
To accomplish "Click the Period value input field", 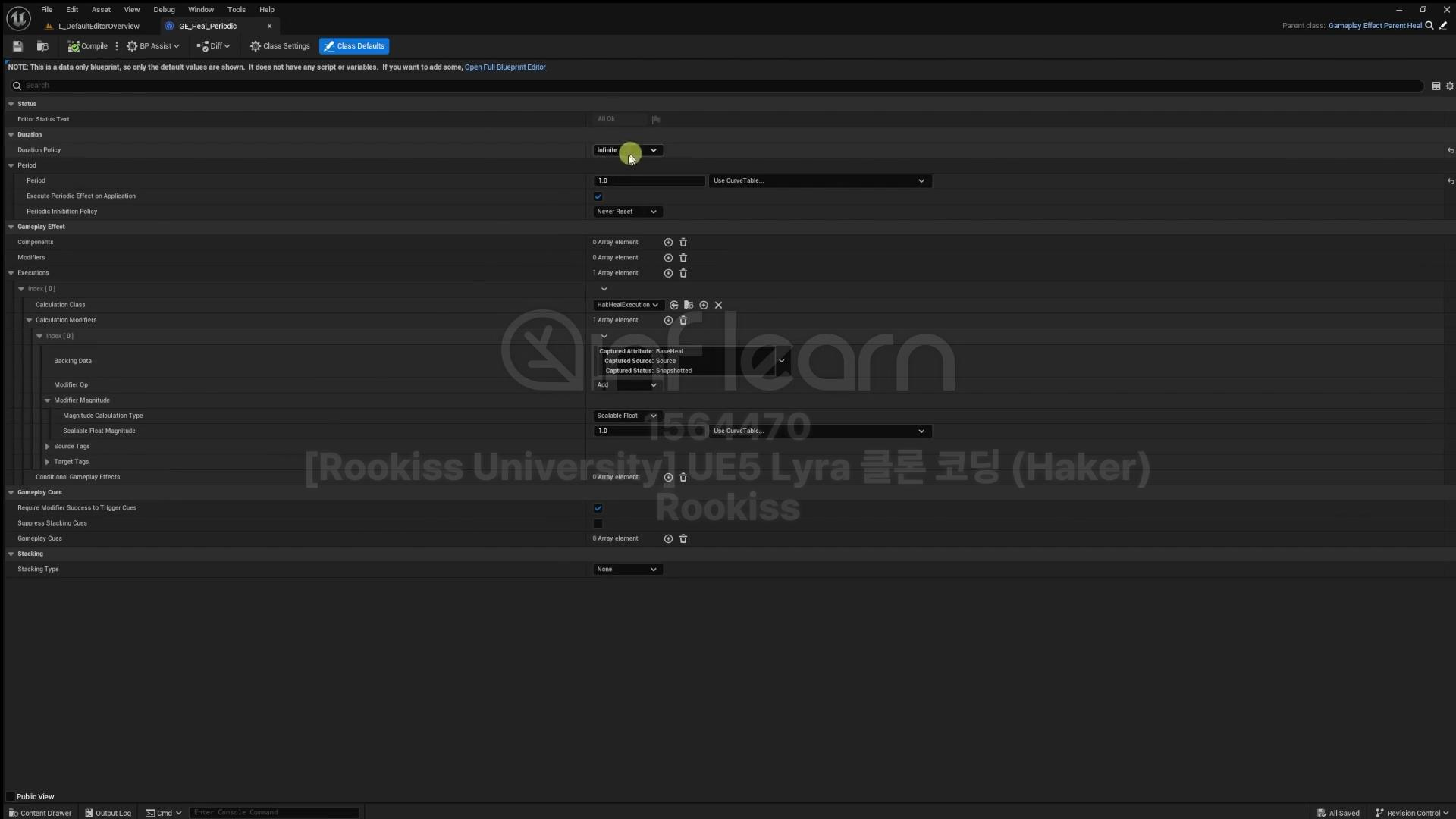I will (x=648, y=181).
